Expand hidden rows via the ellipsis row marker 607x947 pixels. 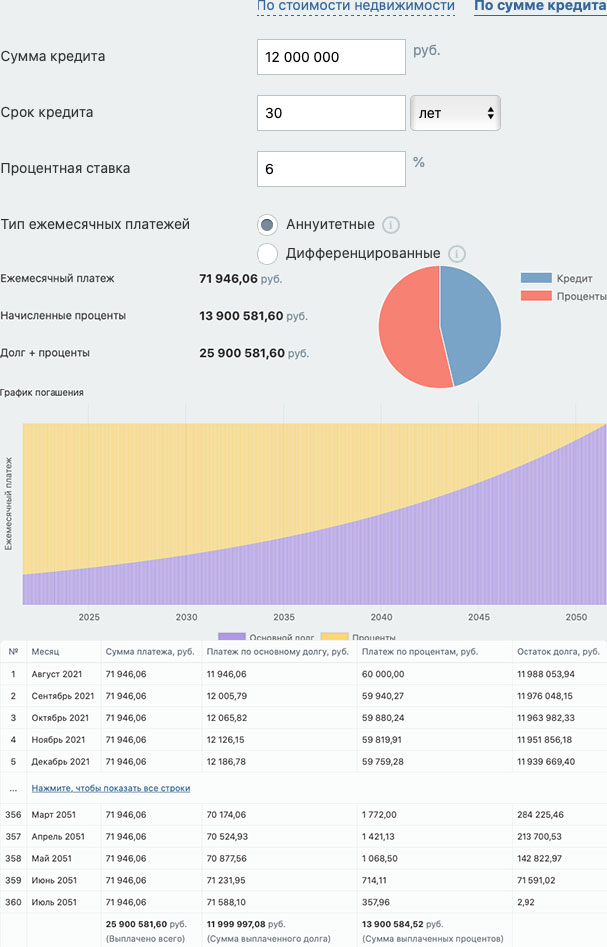click(13, 788)
